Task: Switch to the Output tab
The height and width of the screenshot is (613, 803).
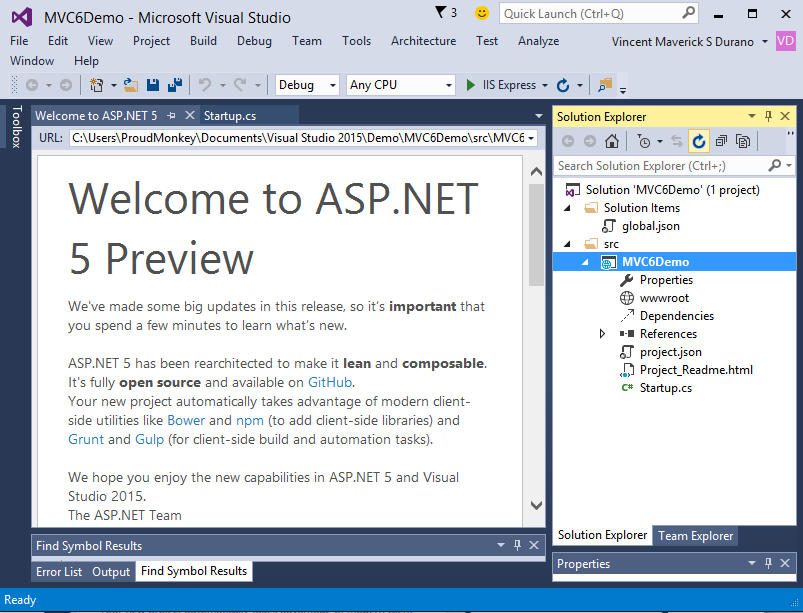Action: coord(111,572)
